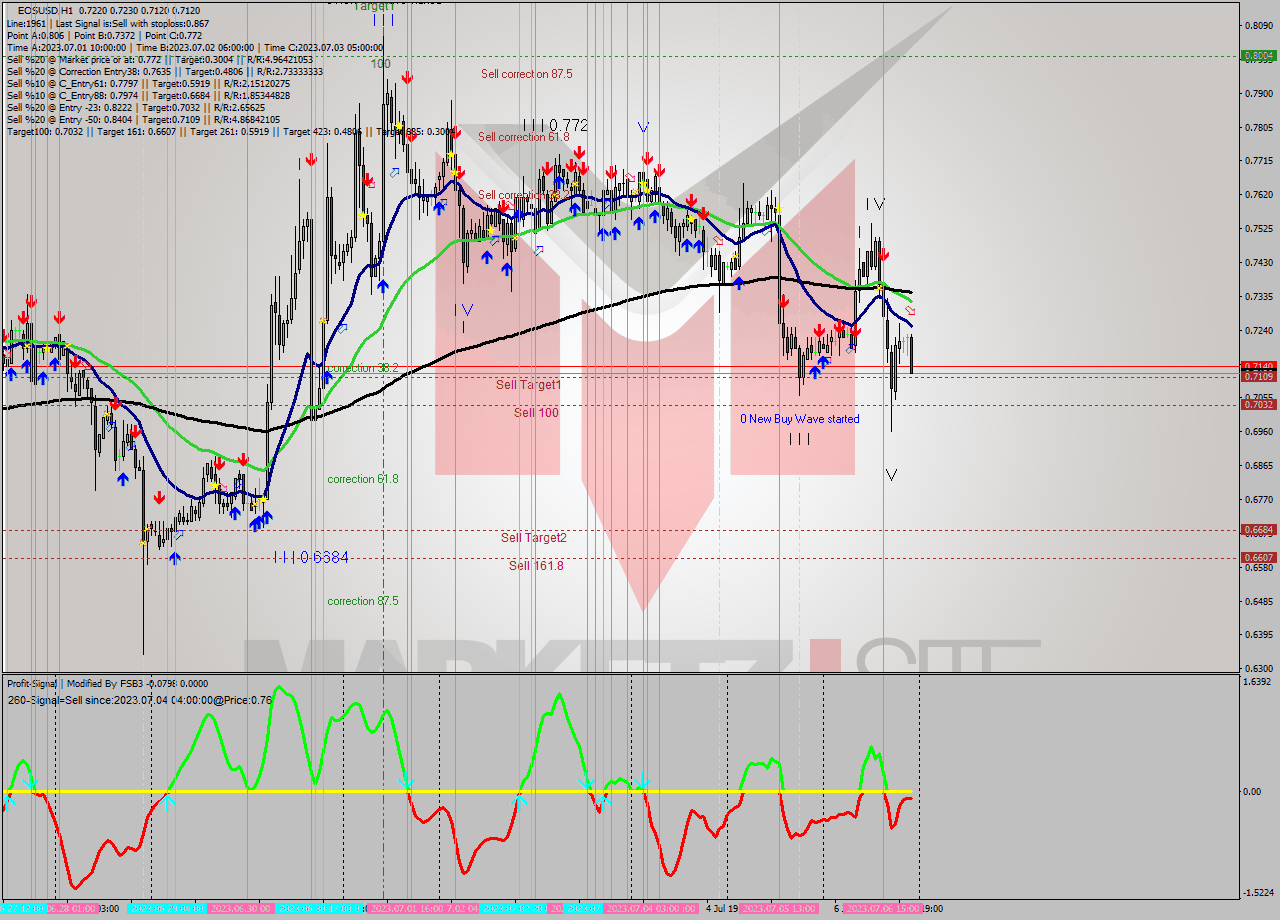The height and width of the screenshot is (920, 1280).
Task: Click the 0.6607 price level tag
Action: coord(1258,558)
